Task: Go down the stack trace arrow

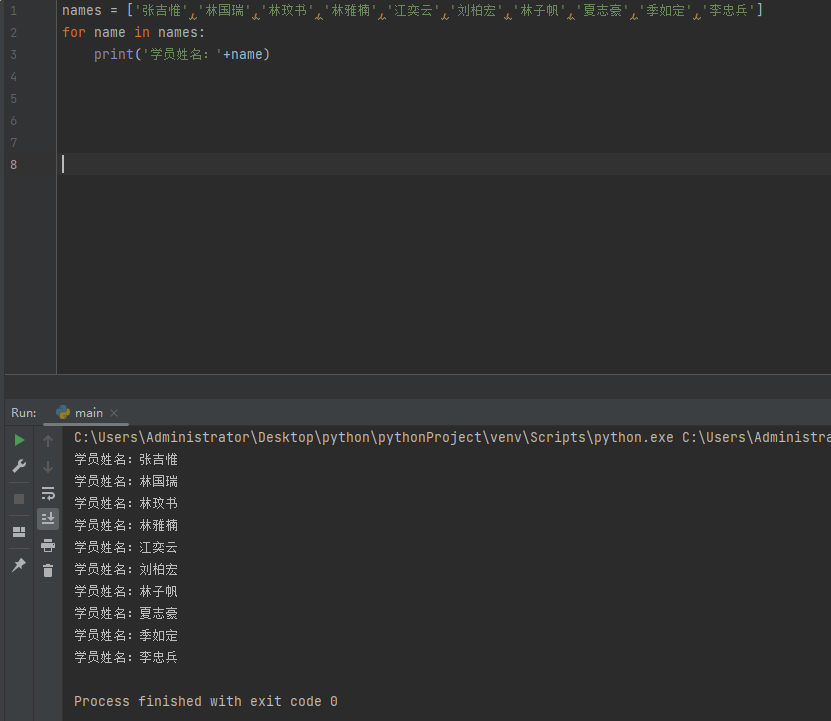Action: tap(48, 467)
